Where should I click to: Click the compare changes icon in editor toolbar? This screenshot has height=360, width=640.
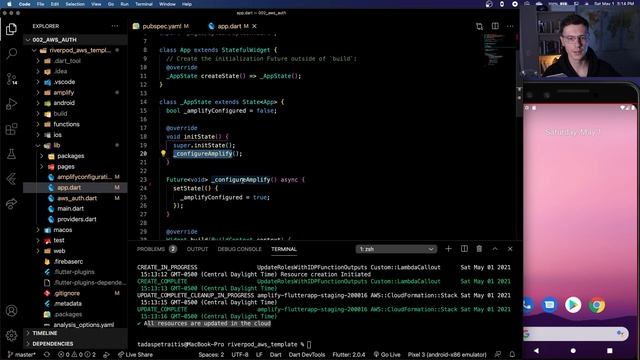click(x=479, y=26)
